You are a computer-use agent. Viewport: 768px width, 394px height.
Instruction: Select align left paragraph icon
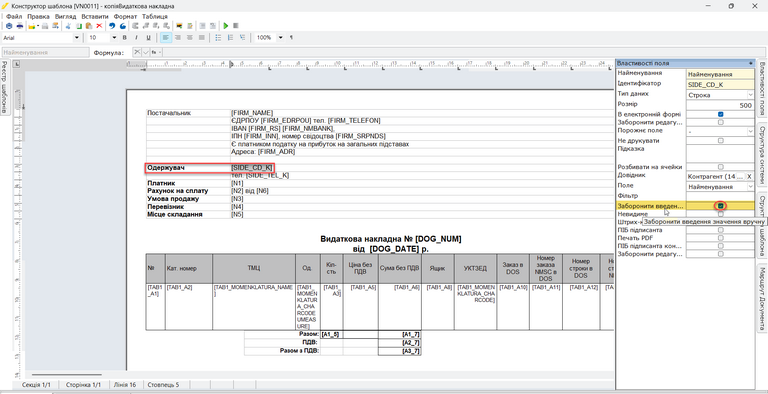click(167, 38)
